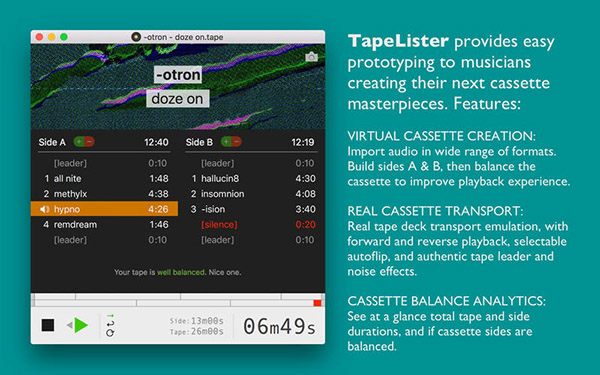Screen dimensions: 600x375
Task: Click the doze on album title label
Action: click(x=178, y=99)
